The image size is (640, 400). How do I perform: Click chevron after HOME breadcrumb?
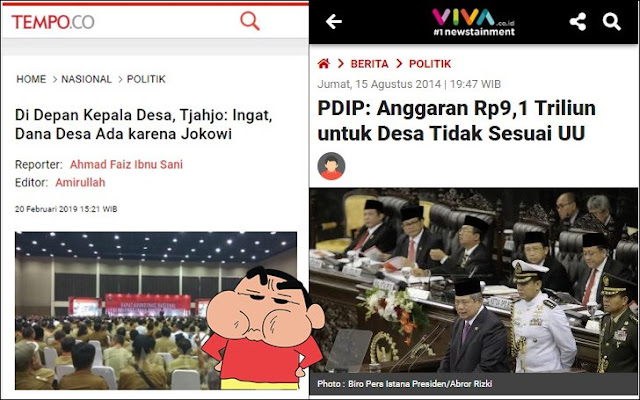pos(54,80)
